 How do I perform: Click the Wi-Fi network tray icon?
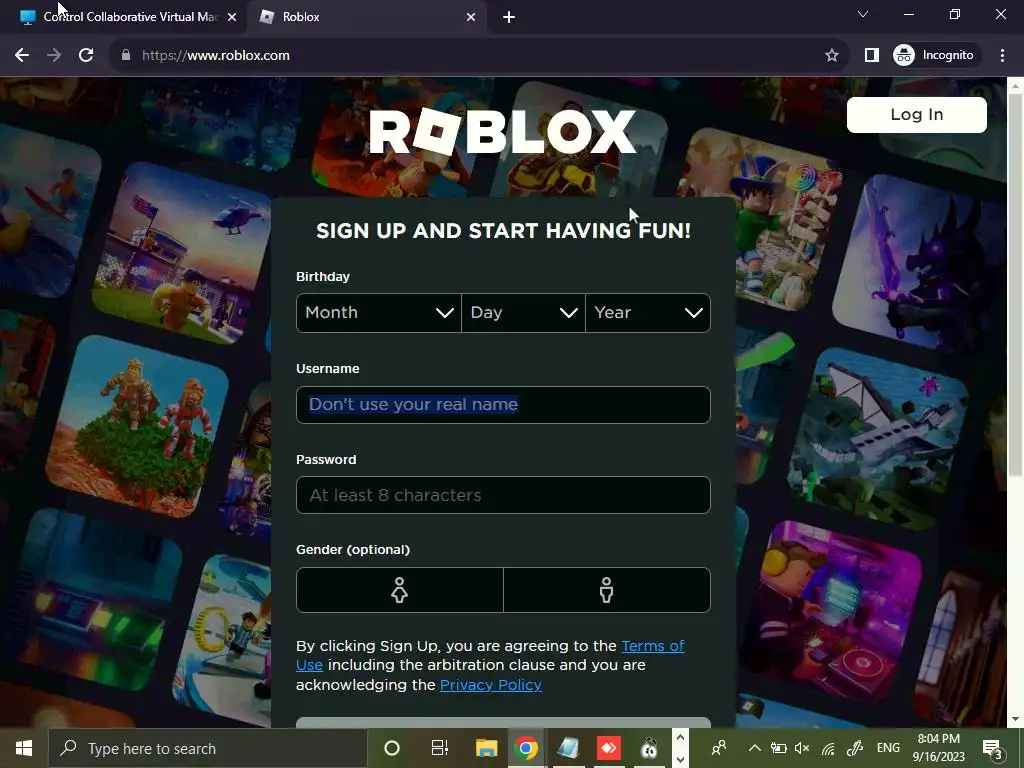828,748
